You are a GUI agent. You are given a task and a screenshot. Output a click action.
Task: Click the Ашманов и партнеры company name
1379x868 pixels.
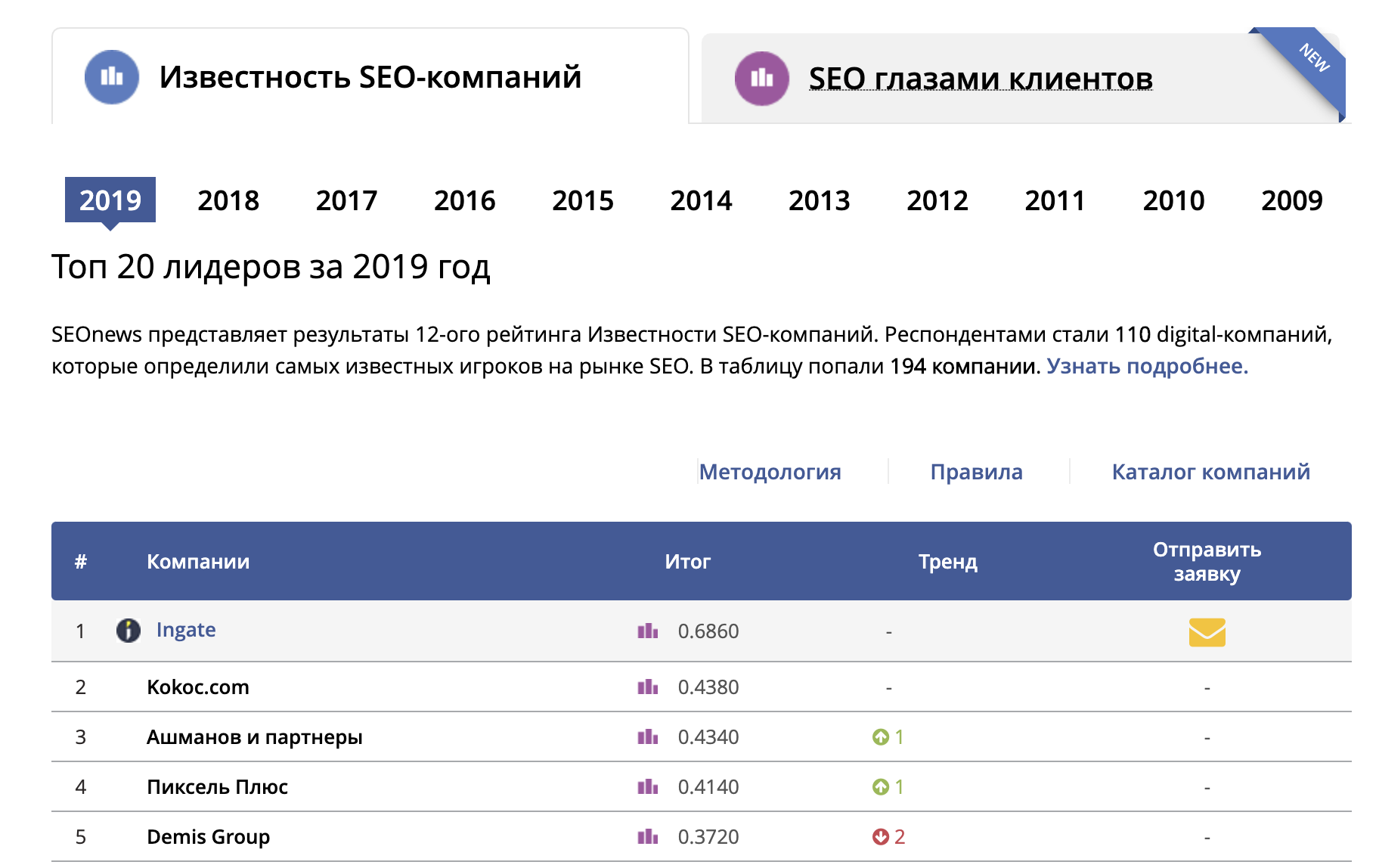tap(255, 736)
